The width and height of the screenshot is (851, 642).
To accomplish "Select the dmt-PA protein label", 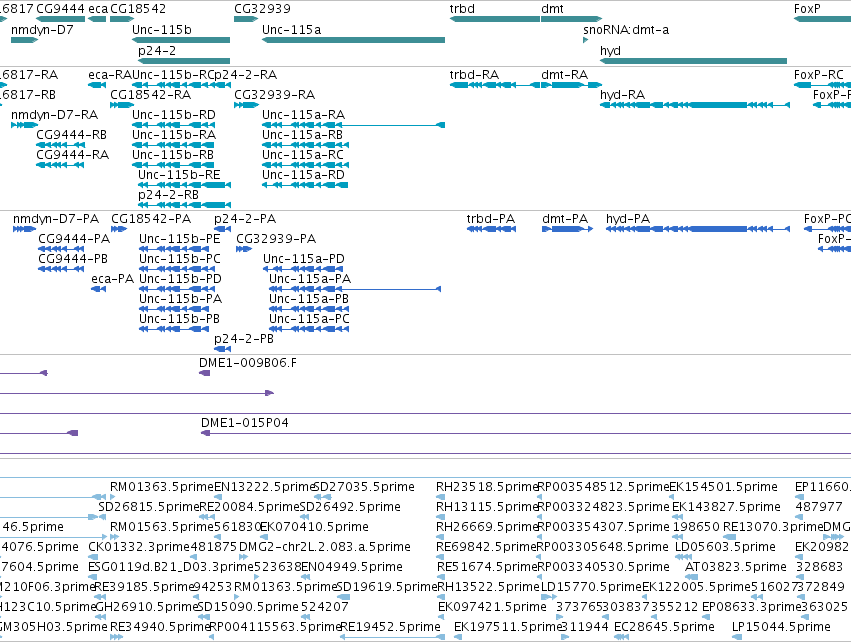I will (x=565, y=219).
